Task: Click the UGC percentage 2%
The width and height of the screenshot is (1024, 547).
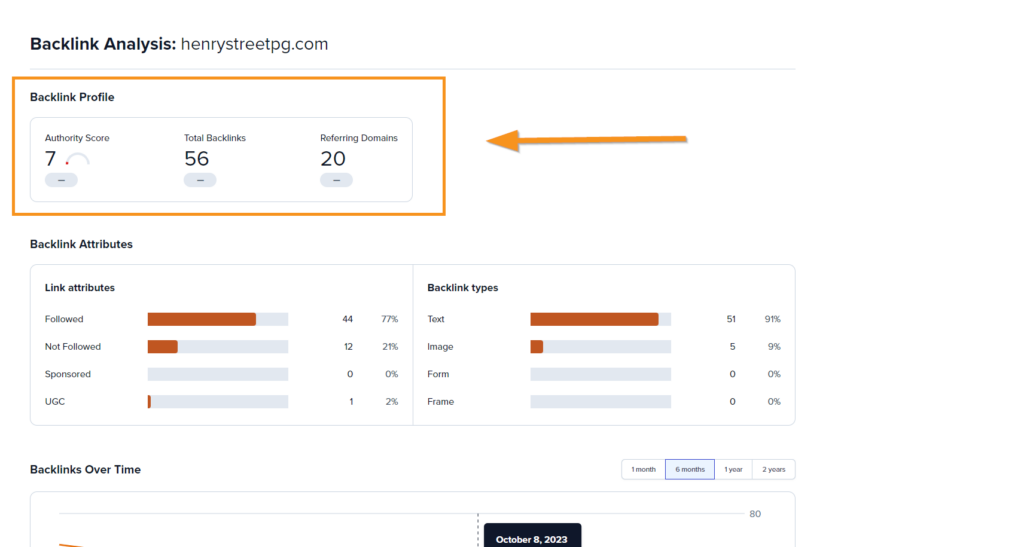Action: 392,401
